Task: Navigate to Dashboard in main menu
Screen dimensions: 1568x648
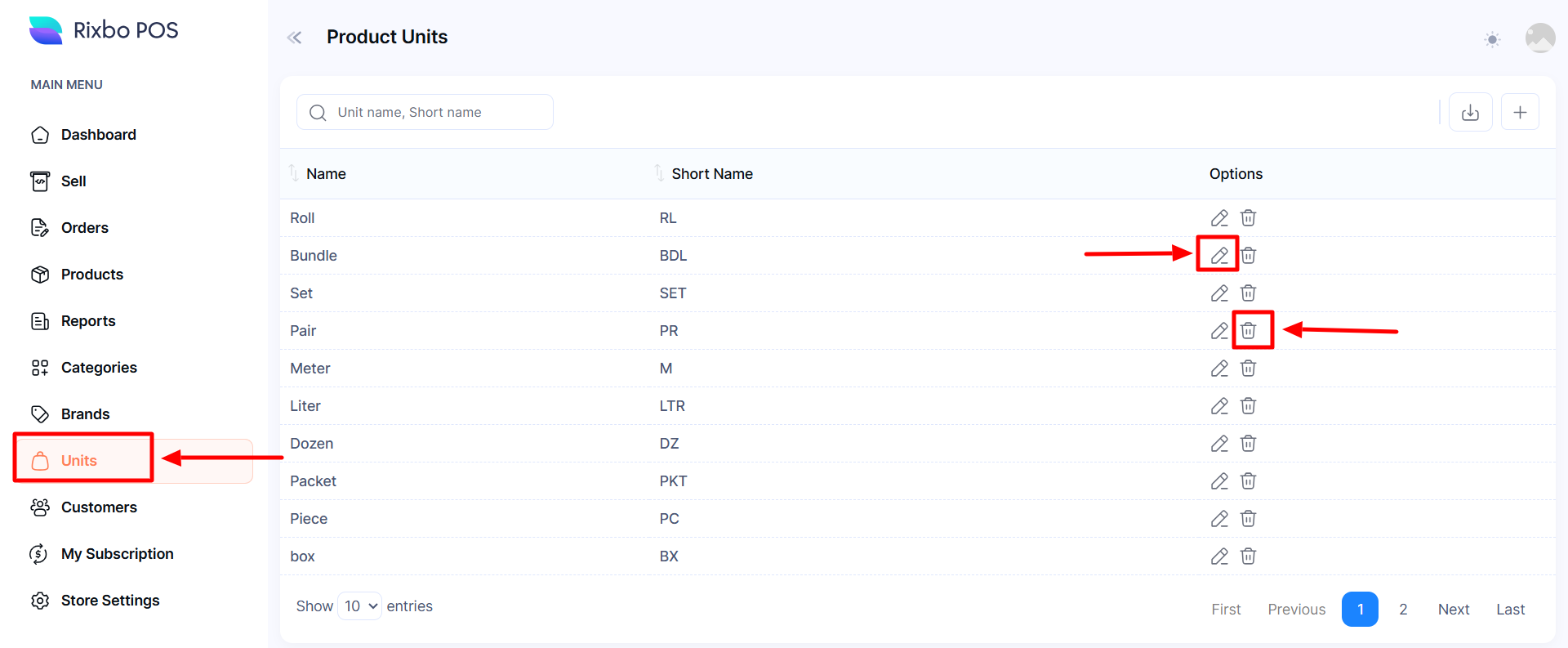Action: point(98,135)
